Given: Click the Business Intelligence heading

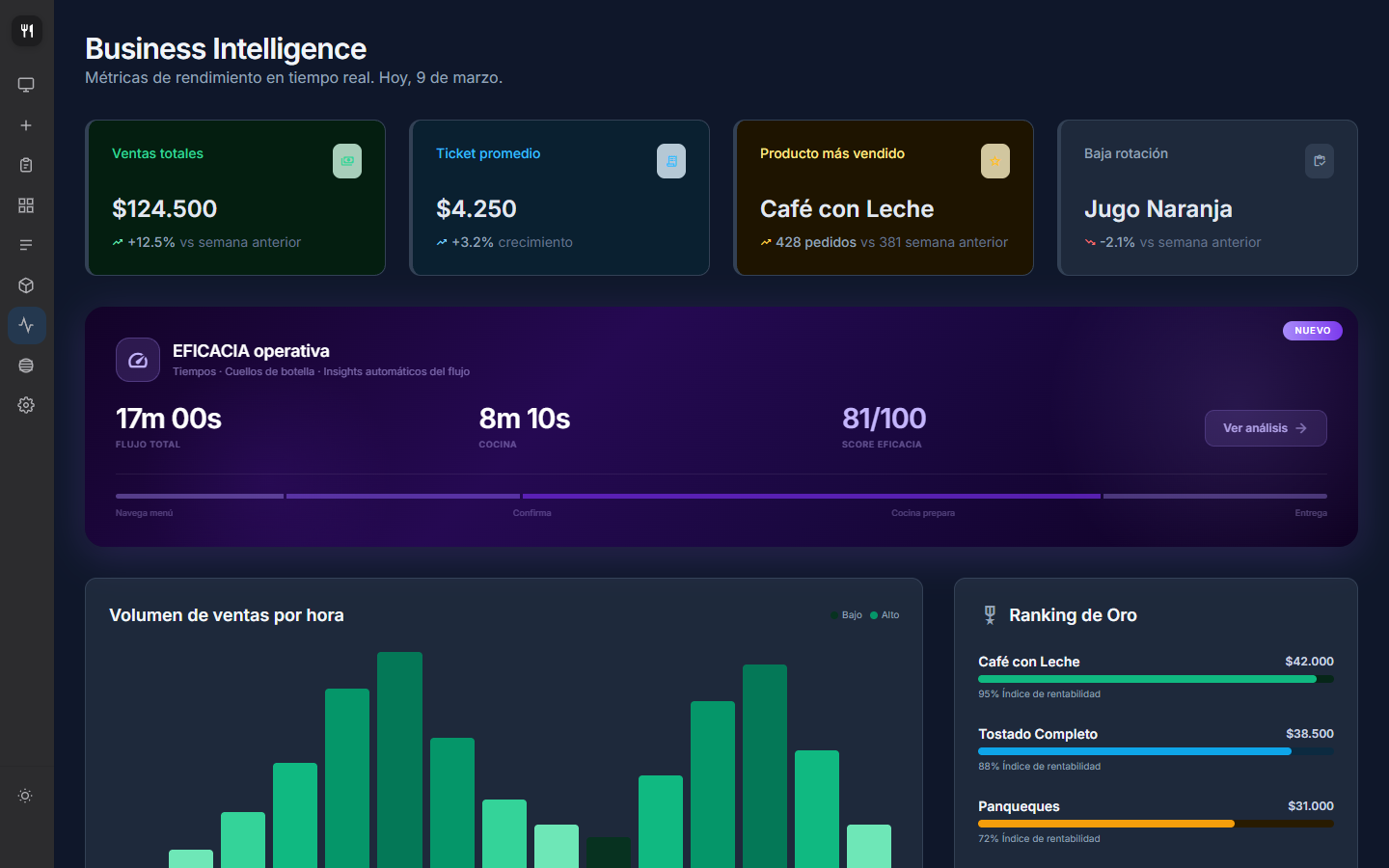Looking at the screenshot, I should [226, 48].
